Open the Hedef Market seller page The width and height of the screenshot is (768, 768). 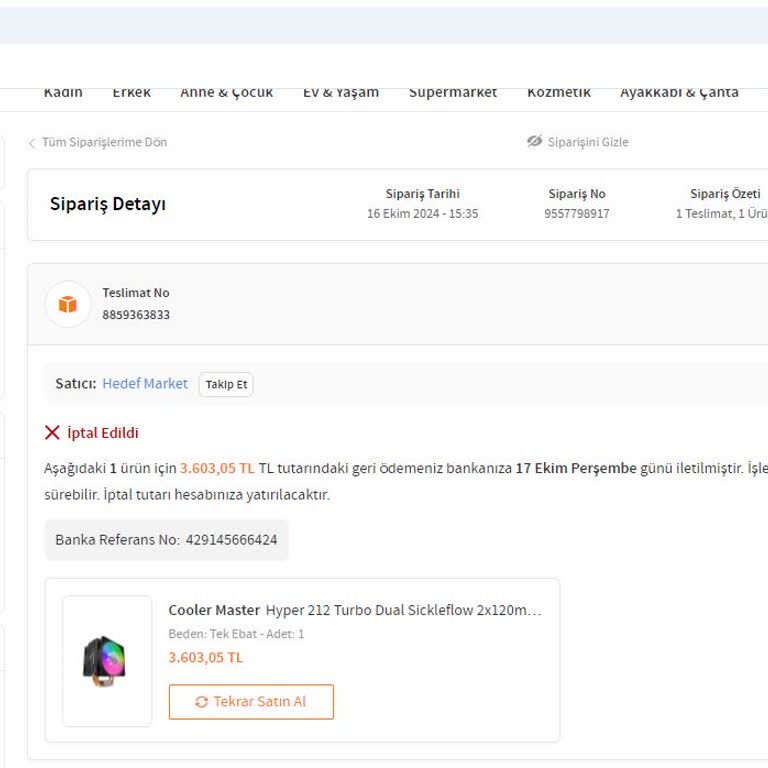coord(145,384)
